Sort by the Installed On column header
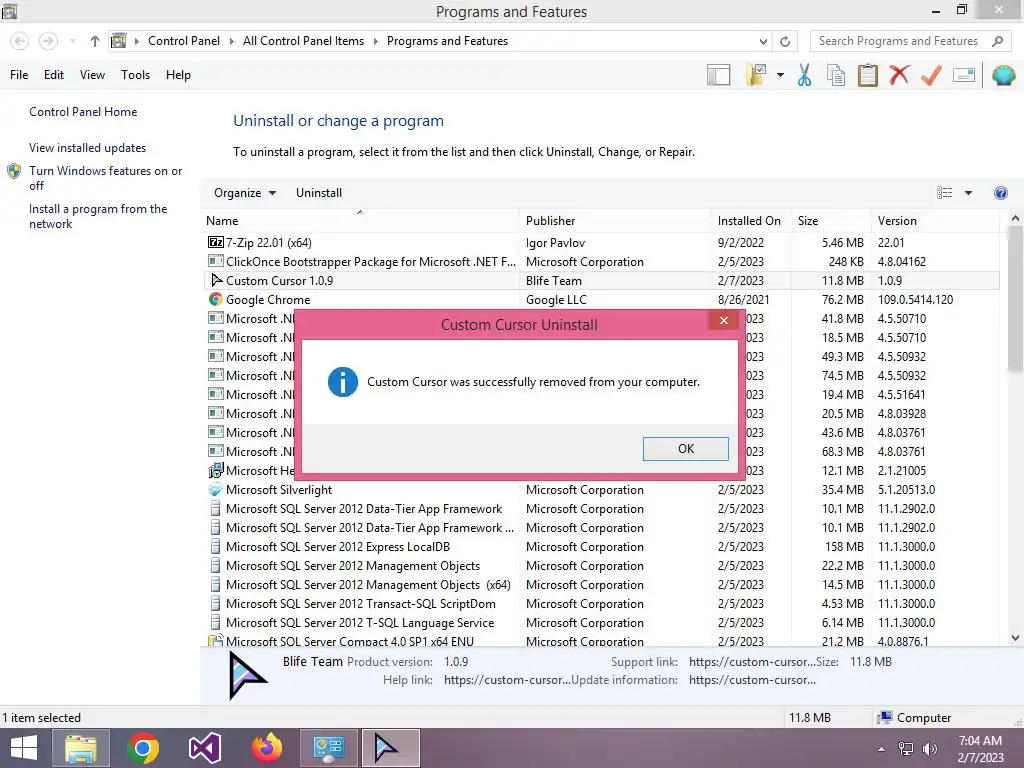 (751, 221)
